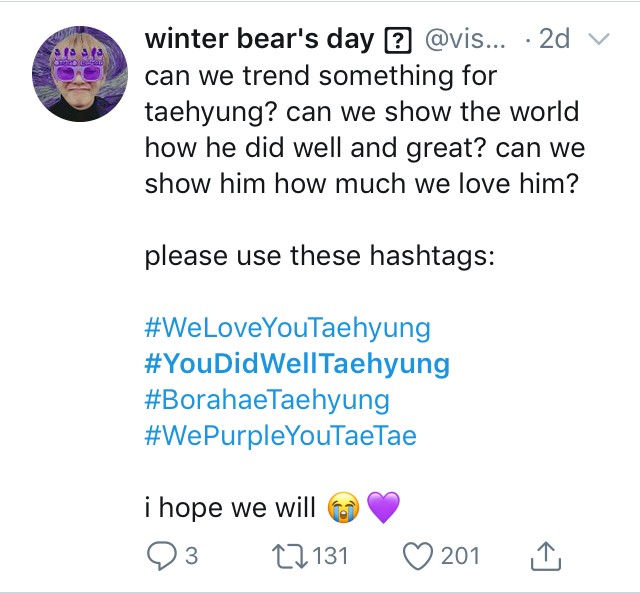Click the reply speech bubble icon

click(162, 556)
